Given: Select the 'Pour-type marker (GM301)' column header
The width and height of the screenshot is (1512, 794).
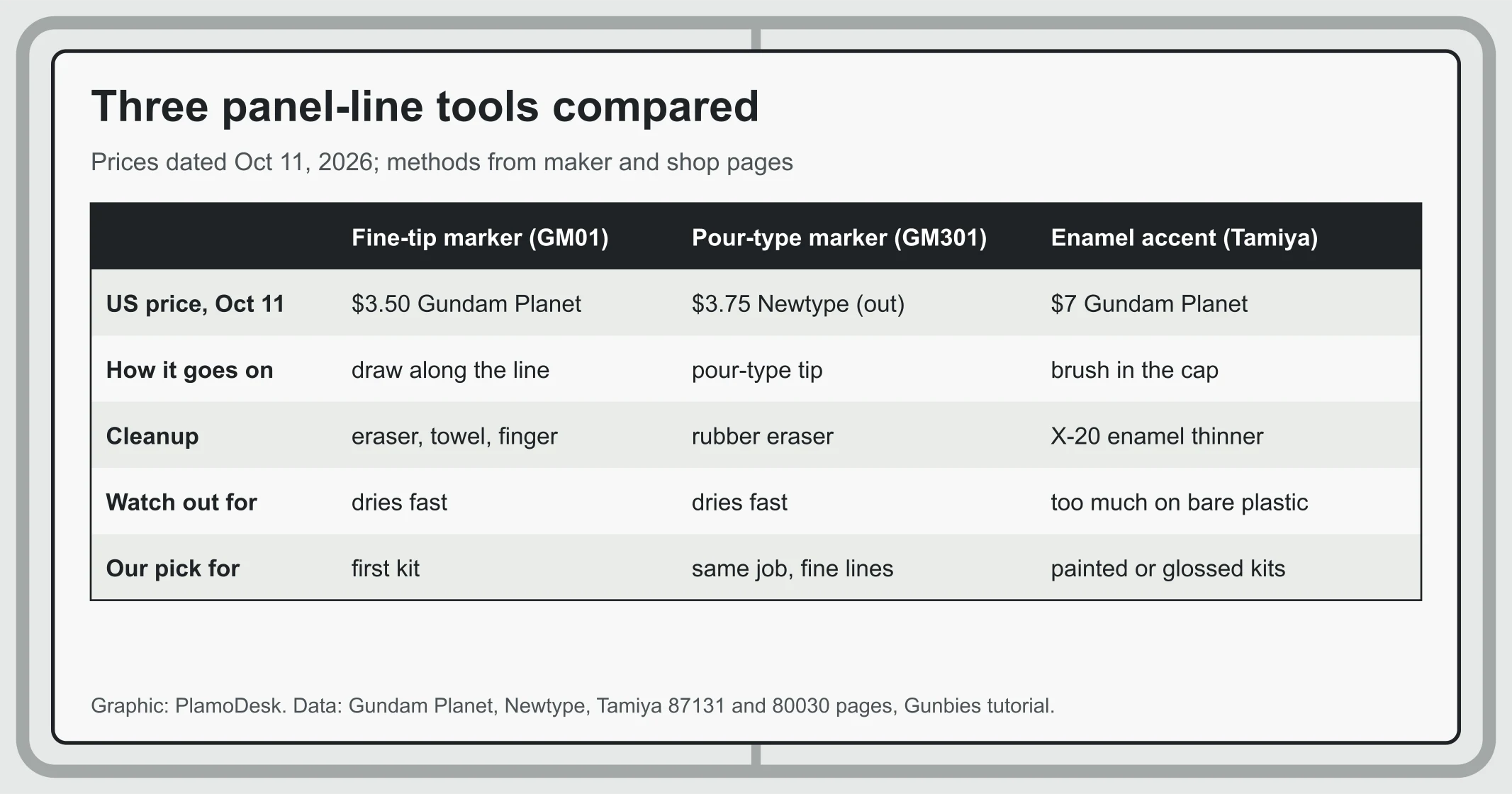Looking at the screenshot, I should click(x=839, y=237).
